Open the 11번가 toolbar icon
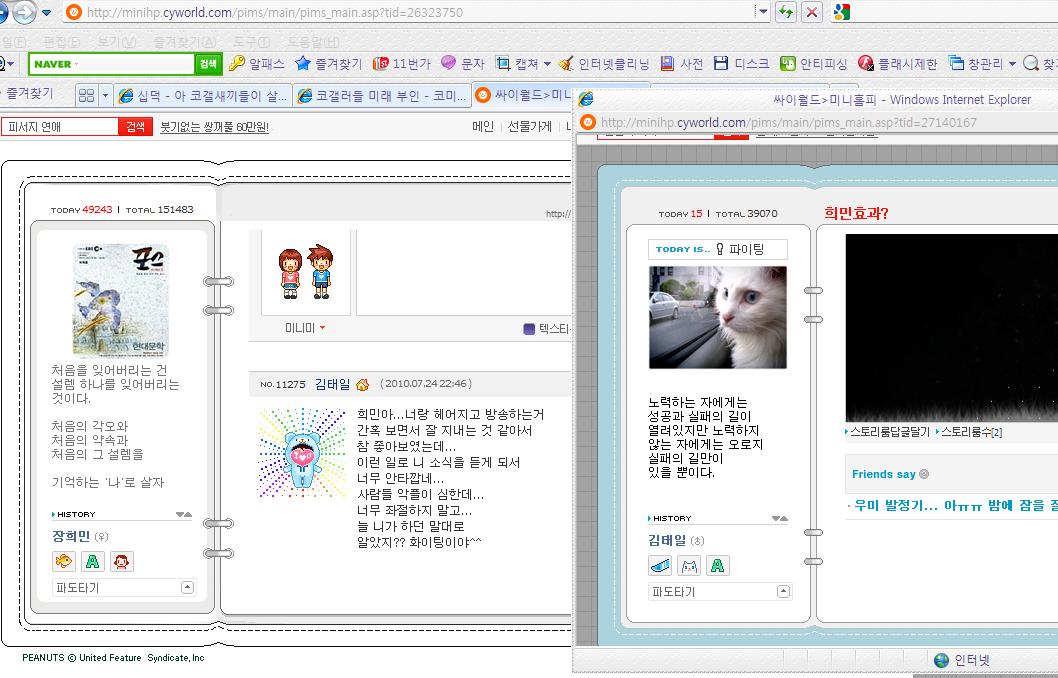 381,63
